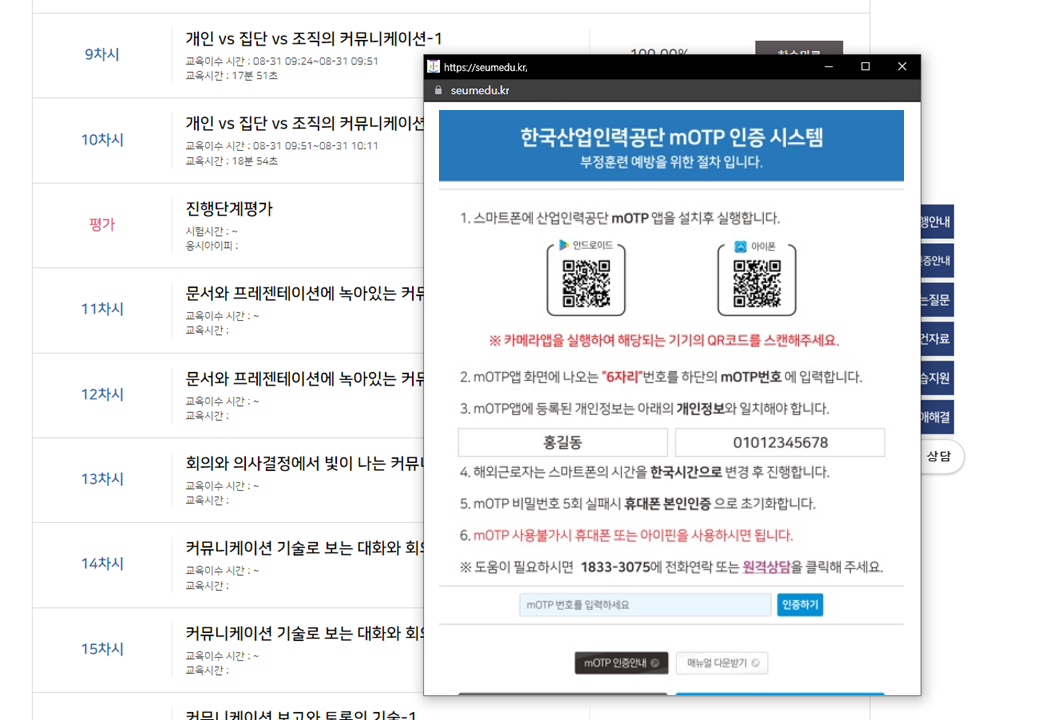
Task: Click the side menu item ending 질문
Action: pyautogui.click(x=937, y=300)
